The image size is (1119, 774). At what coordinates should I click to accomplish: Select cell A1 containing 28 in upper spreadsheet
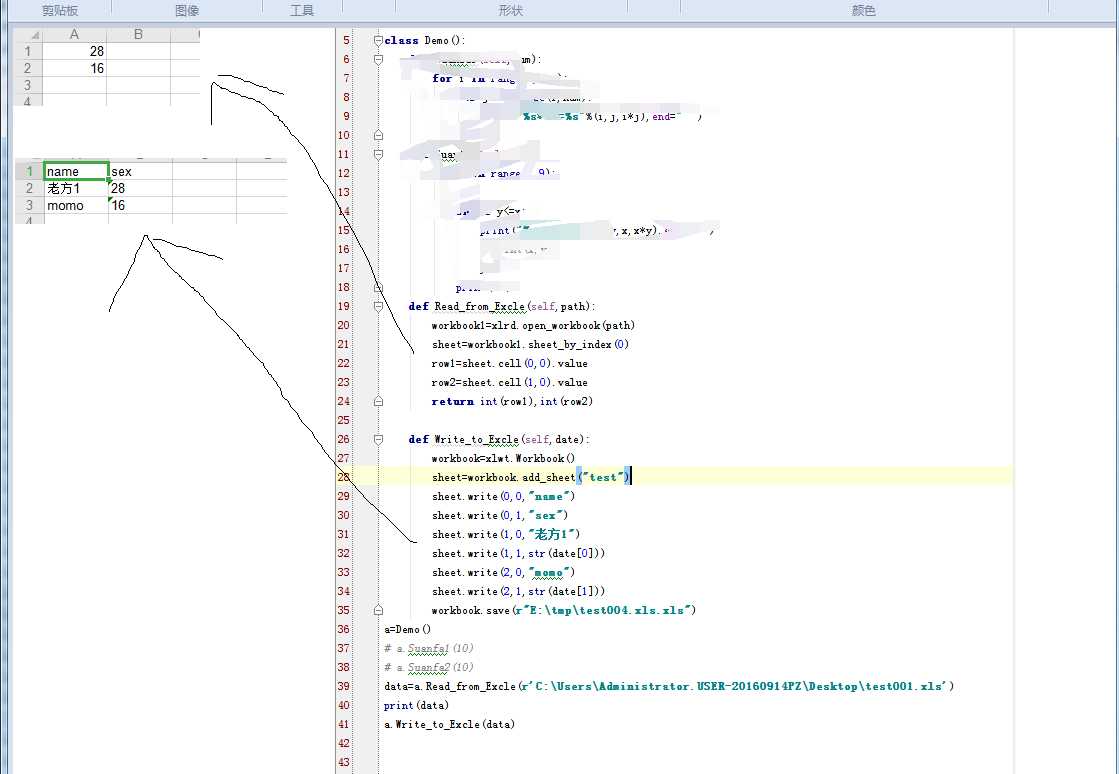point(74,51)
